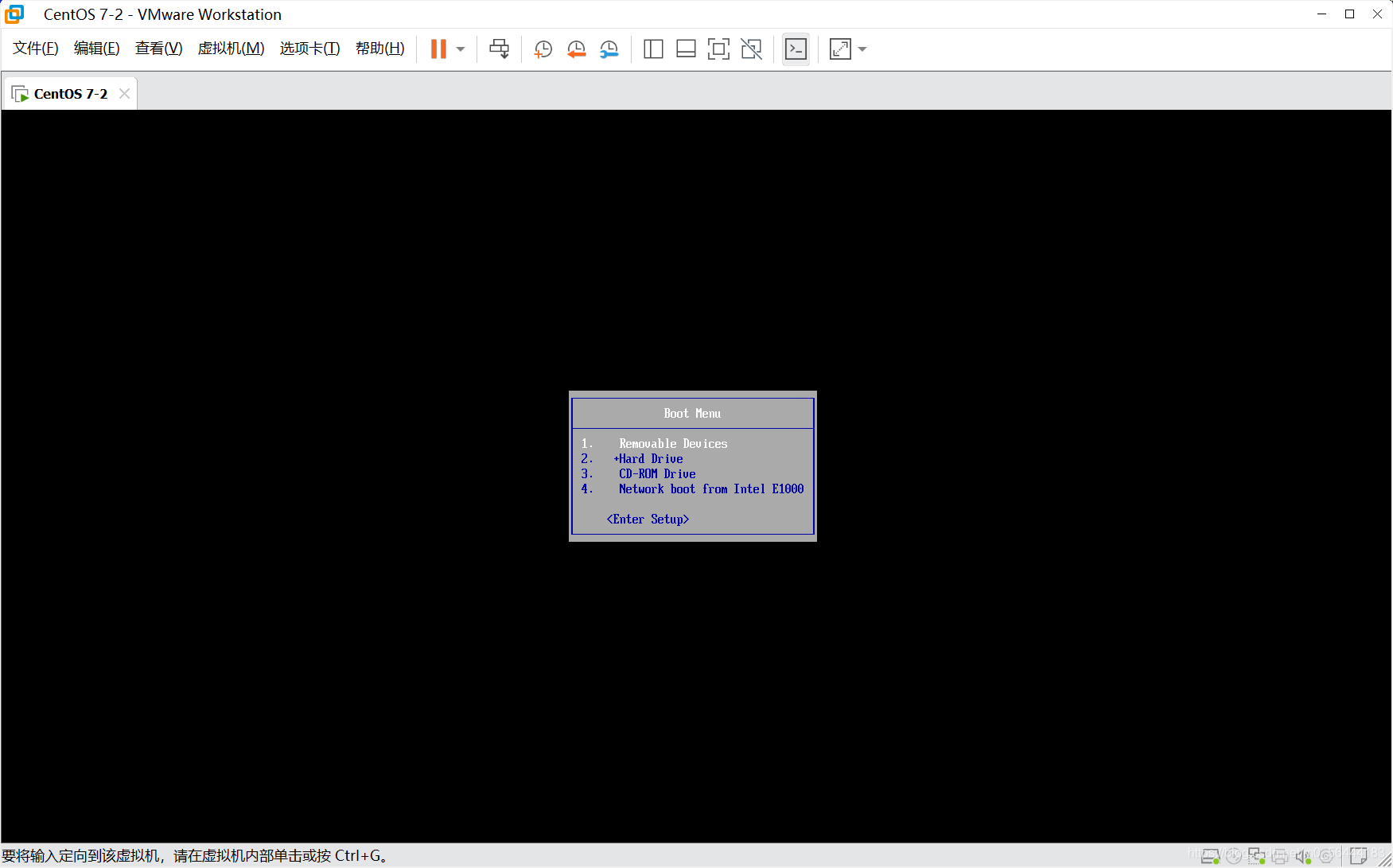Open the 文件(F) menu
The image size is (1393, 868).
[36, 49]
